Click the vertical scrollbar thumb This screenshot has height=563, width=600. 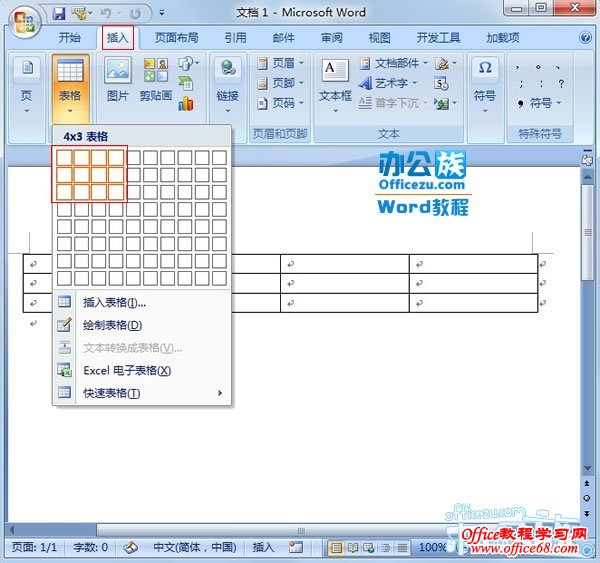point(587,232)
